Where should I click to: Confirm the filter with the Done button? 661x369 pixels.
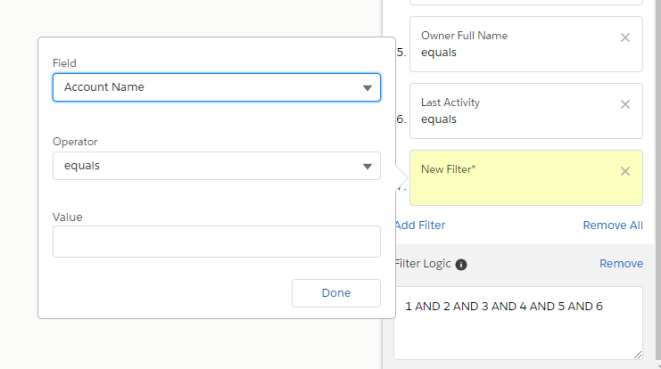(x=336, y=293)
